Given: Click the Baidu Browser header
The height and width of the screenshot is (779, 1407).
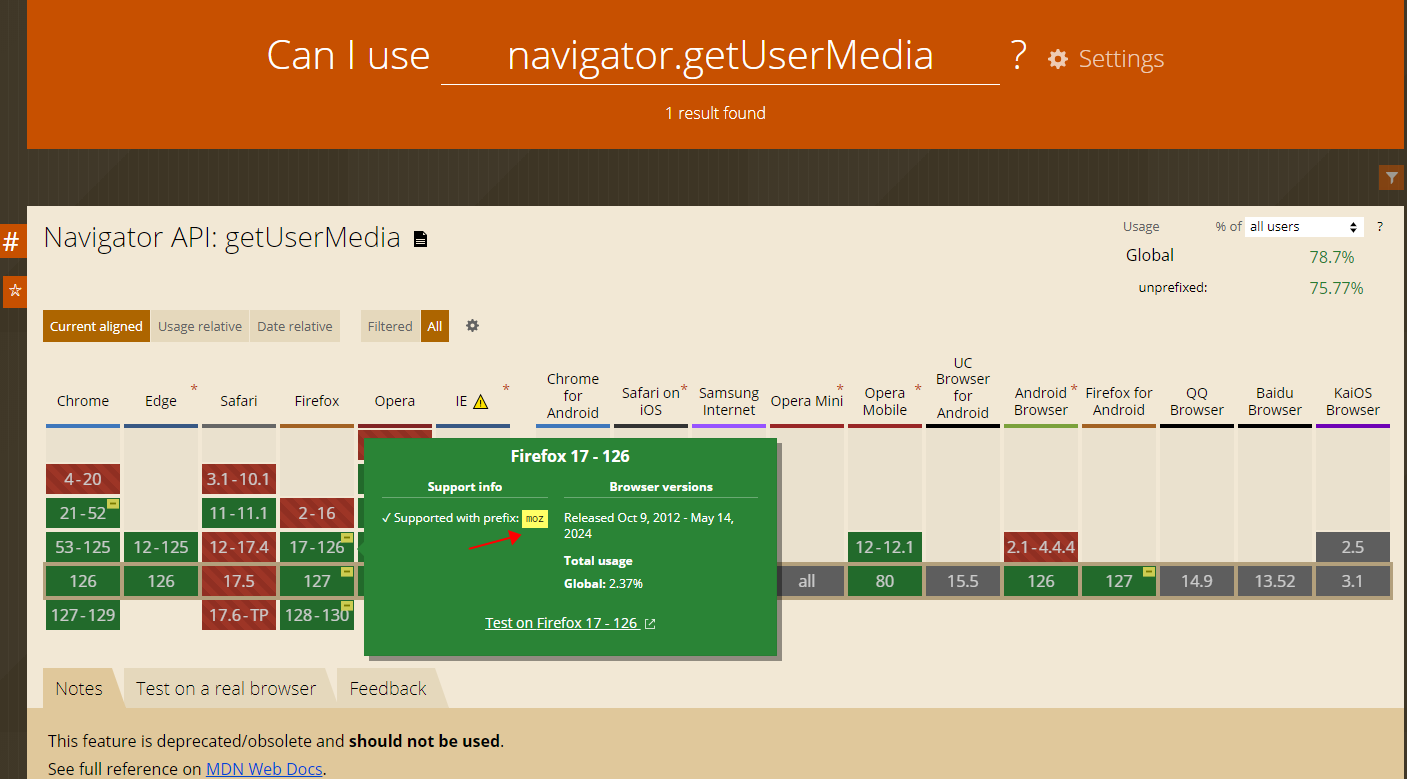Looking at the screenshot, I should tap(1275, 401).
